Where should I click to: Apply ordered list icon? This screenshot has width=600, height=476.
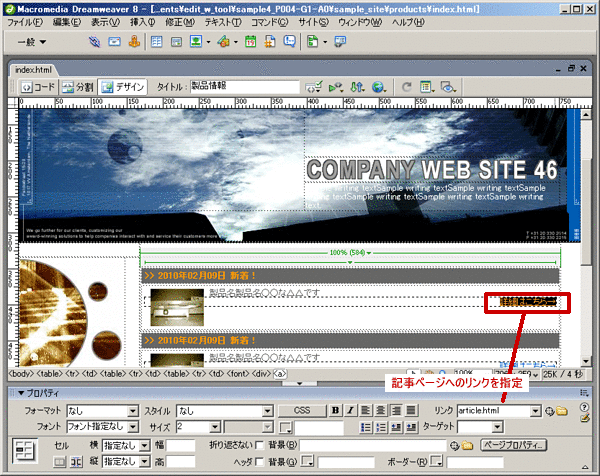[381, 427]
